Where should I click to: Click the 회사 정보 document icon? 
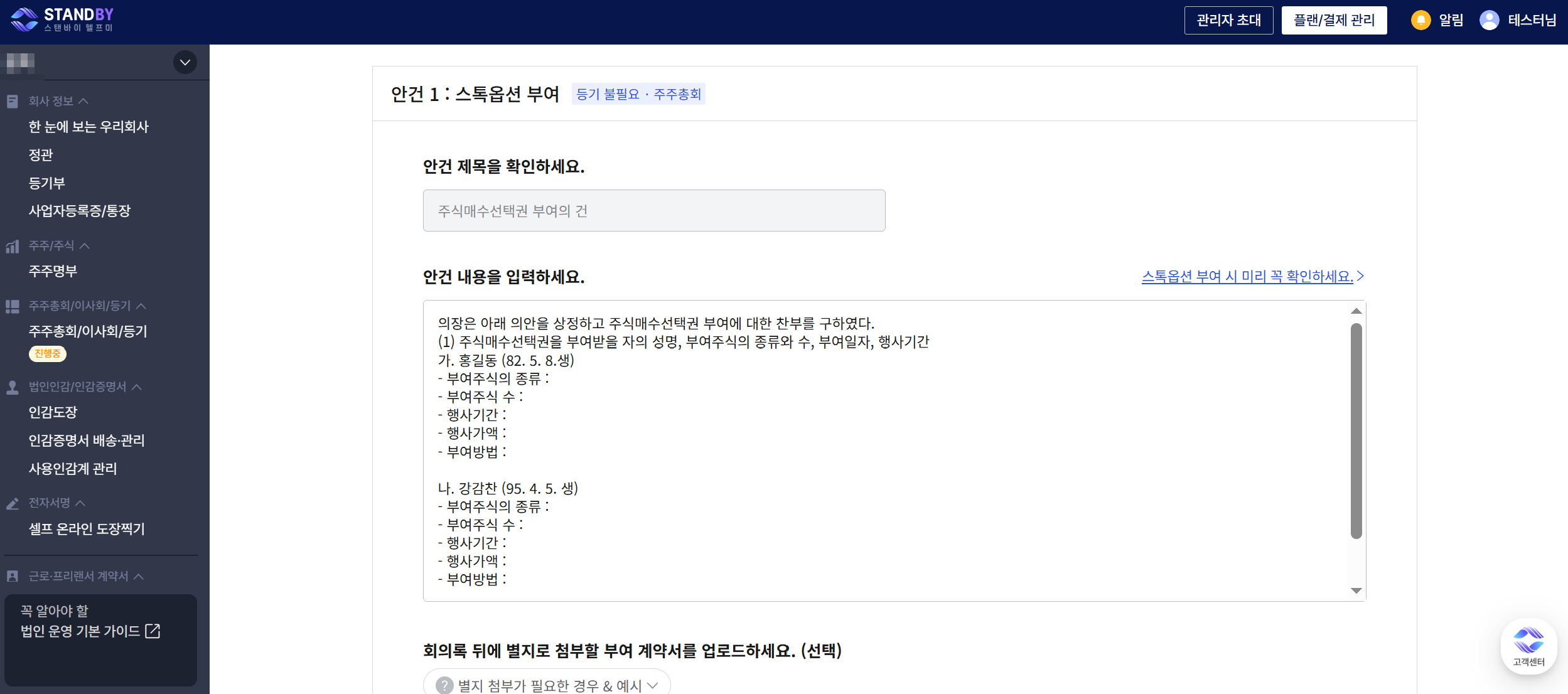pyautogui.click(x=12, y=101)
